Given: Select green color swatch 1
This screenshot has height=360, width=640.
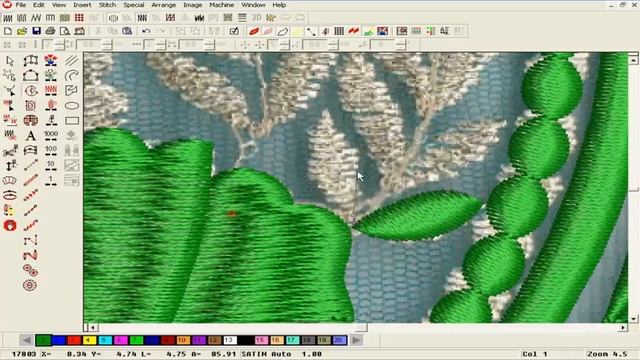Looking at the screenshot, I should coord(43,340).
